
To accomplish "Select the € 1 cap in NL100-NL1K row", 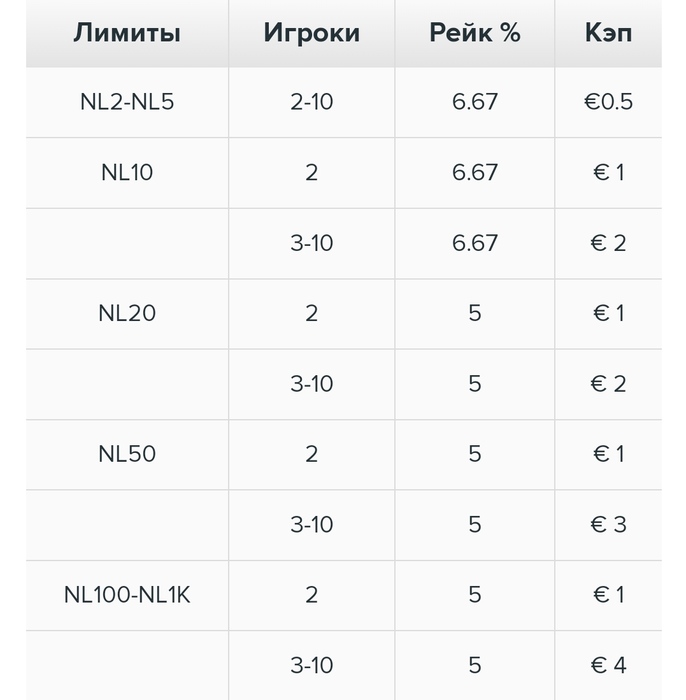I will pyautogui.click(x=608, y=595).
